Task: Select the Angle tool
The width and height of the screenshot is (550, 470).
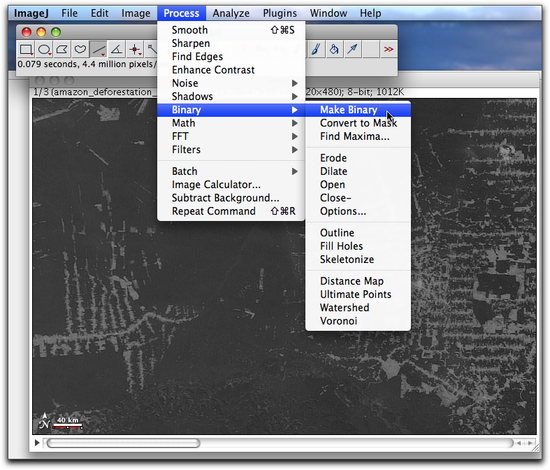Action: pos(116,49)
